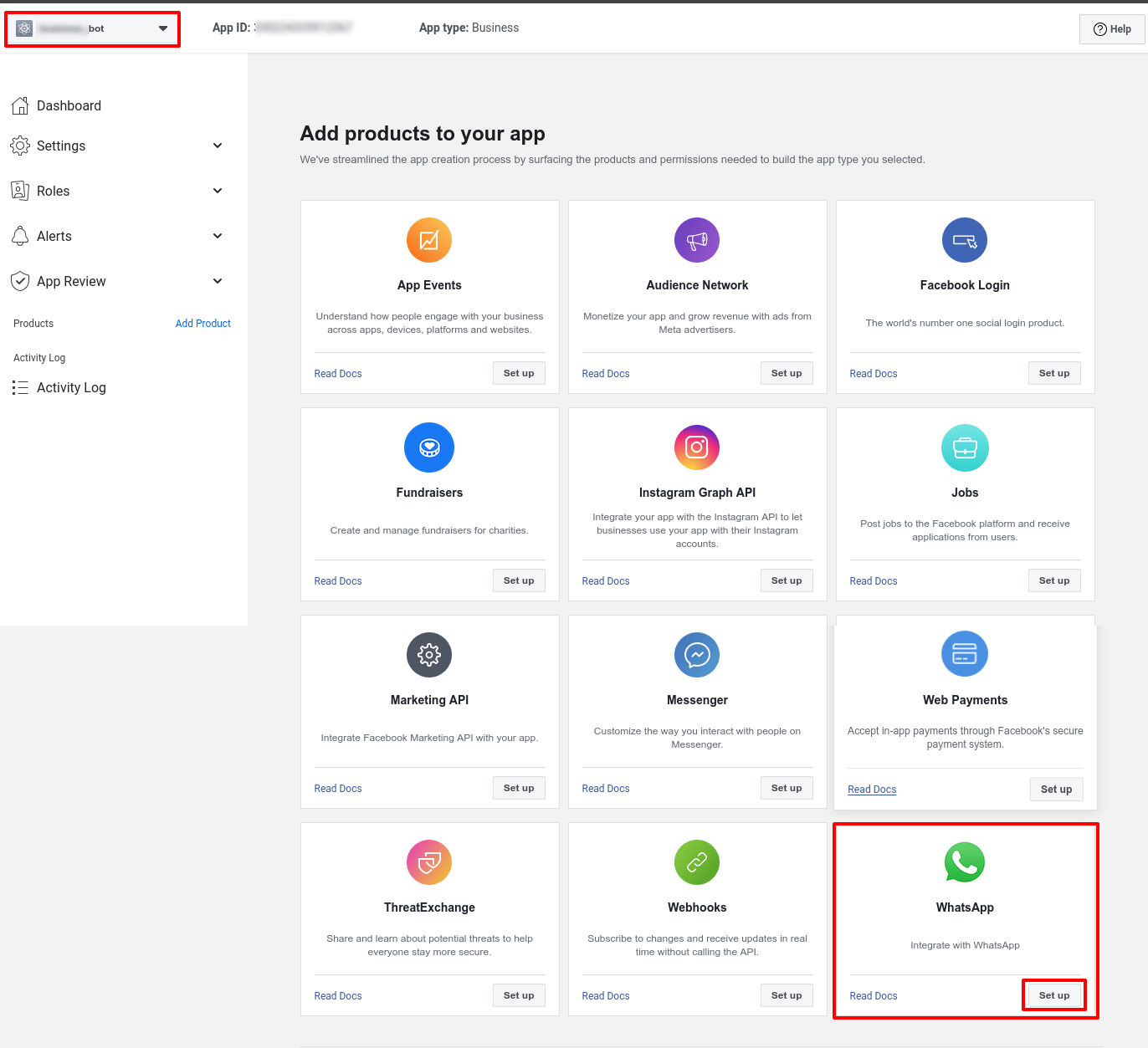Click the Webhooks green link icon

pos(697,862)
